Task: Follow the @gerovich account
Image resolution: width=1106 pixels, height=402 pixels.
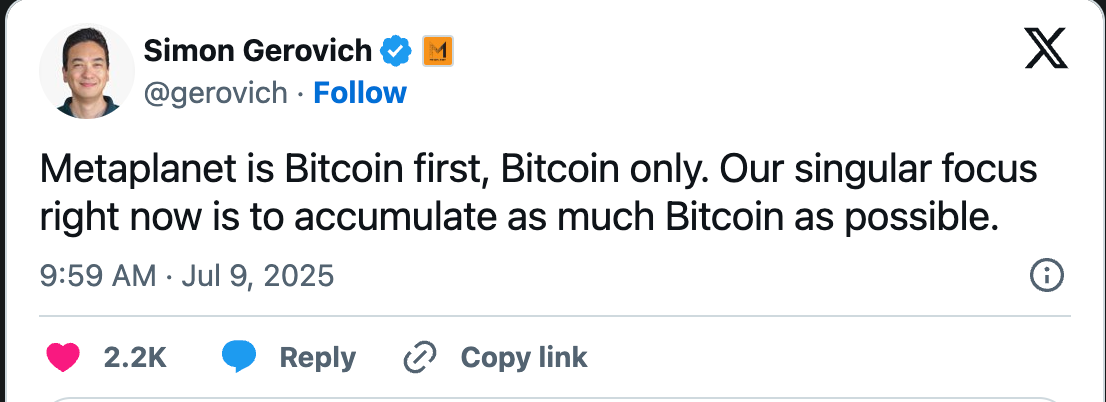Action: pos(359,93)
